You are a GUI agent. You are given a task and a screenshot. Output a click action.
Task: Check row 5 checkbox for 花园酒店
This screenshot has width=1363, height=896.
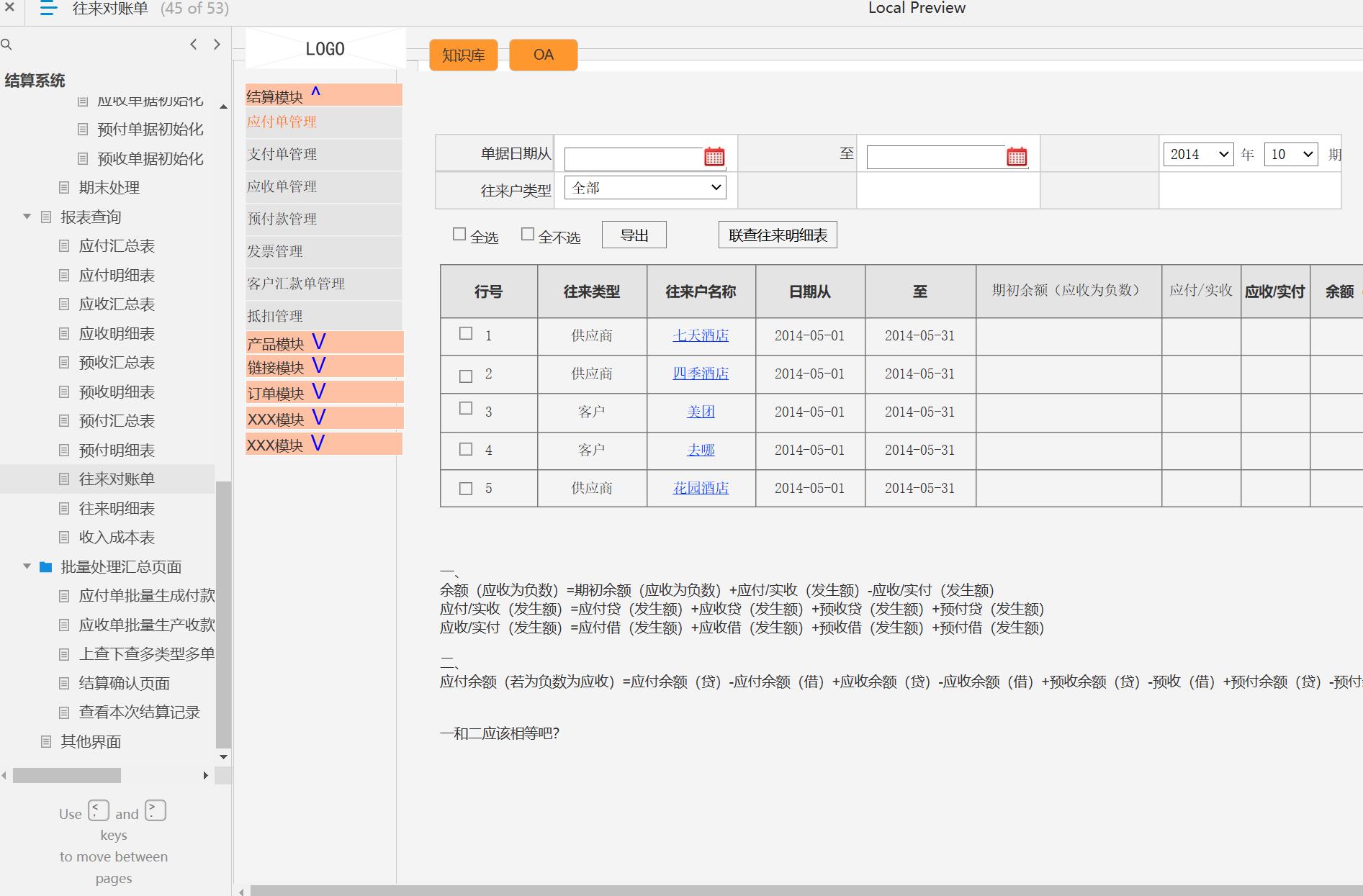[466, 488]
